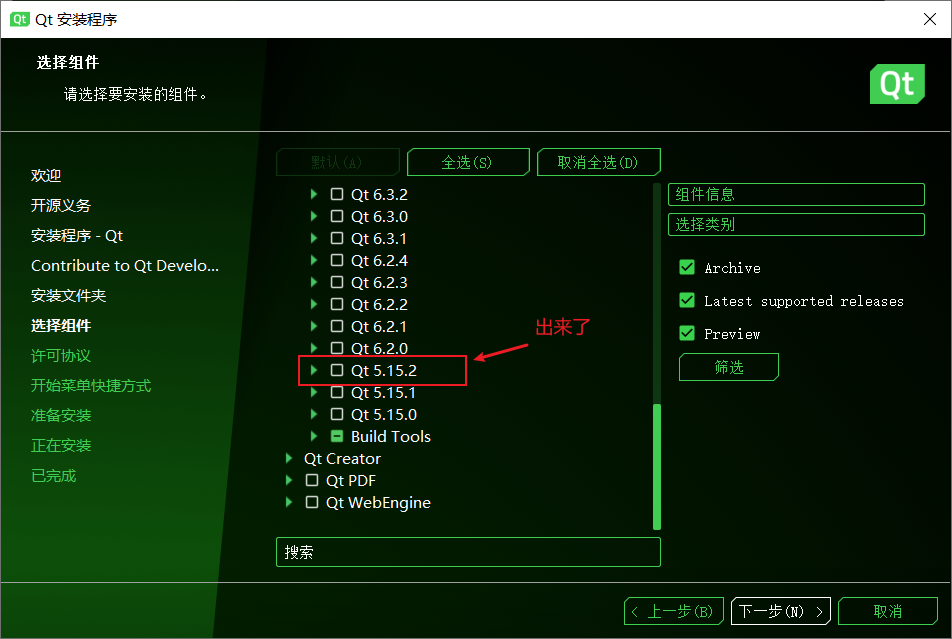This screenshot has height=639, width=952.
Task: Expand the Qt 6.3.2 tree node
Action: click(x=313, y=194)
